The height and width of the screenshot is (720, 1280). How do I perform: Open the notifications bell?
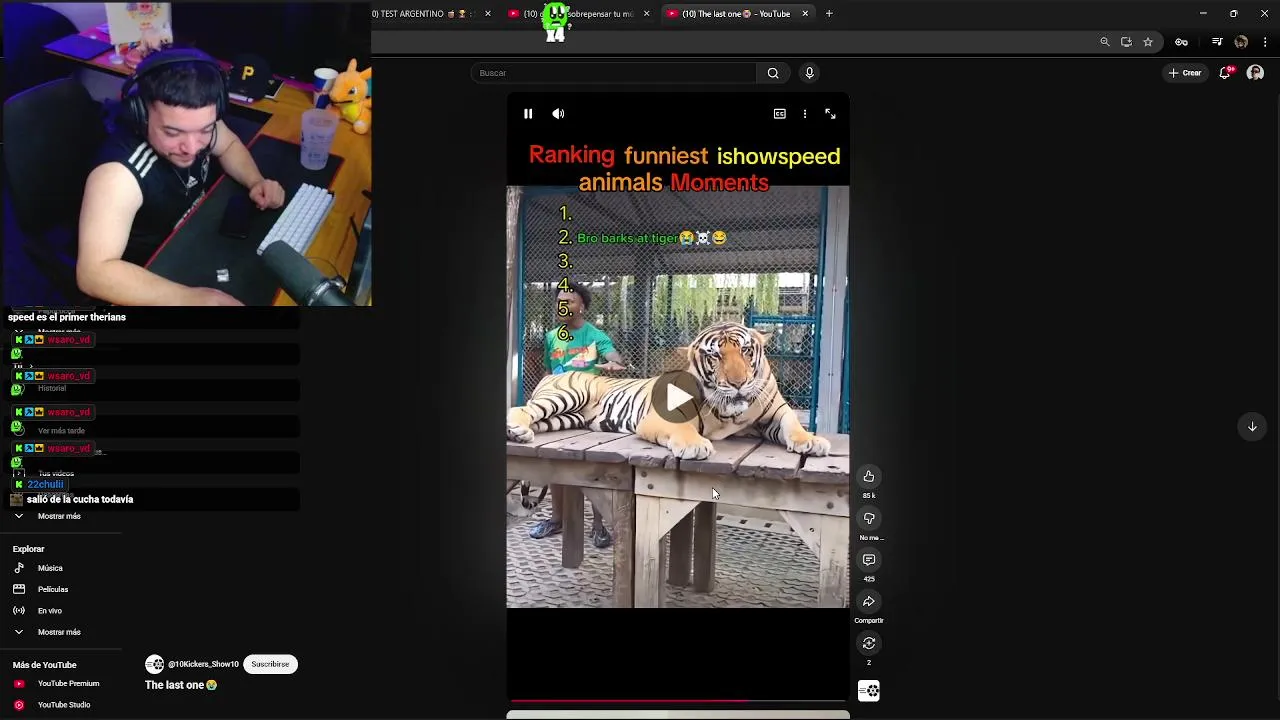[1225, 73]
